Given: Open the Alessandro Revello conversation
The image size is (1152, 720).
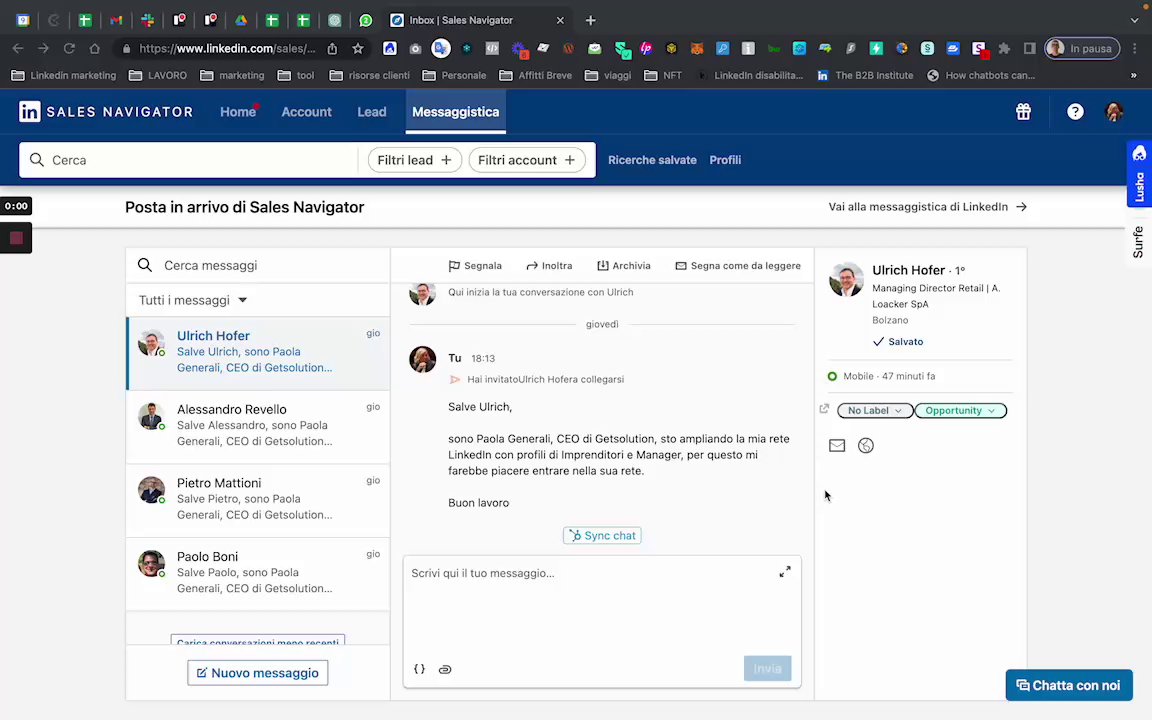Looking at the screenshot, I should 258,426.
